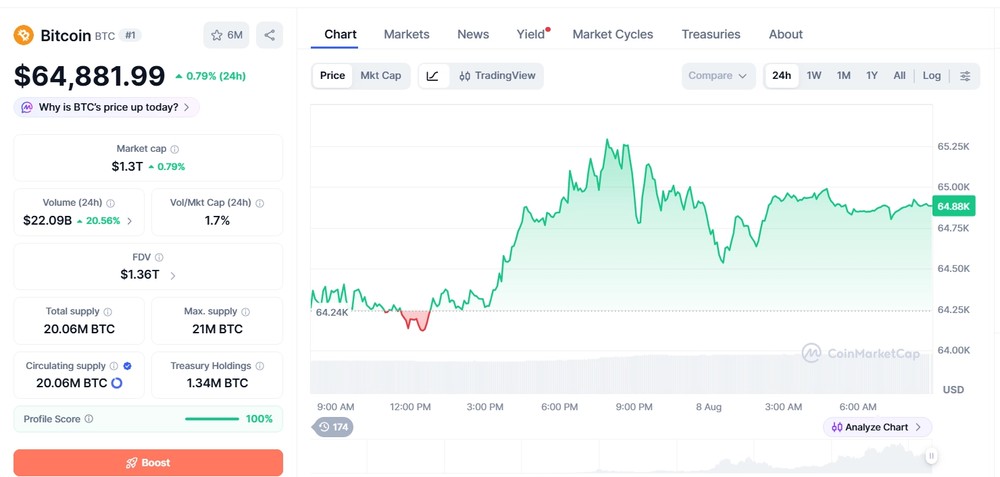Open the Markets tab

click(x=406, y=34)
